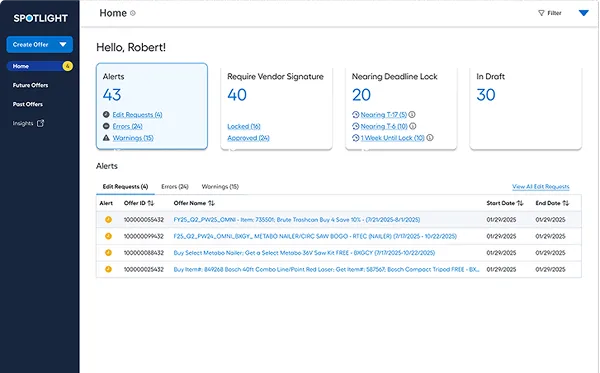The width and height of the screenshot is (600, 373).
Task: Switch to the Warnings (15) tab
Action: (220, 187)
